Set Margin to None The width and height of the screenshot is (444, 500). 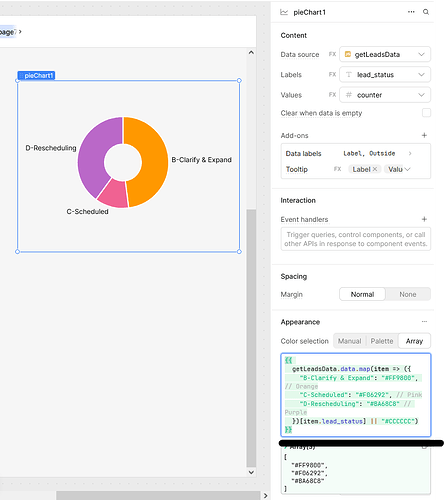(408, 294)
